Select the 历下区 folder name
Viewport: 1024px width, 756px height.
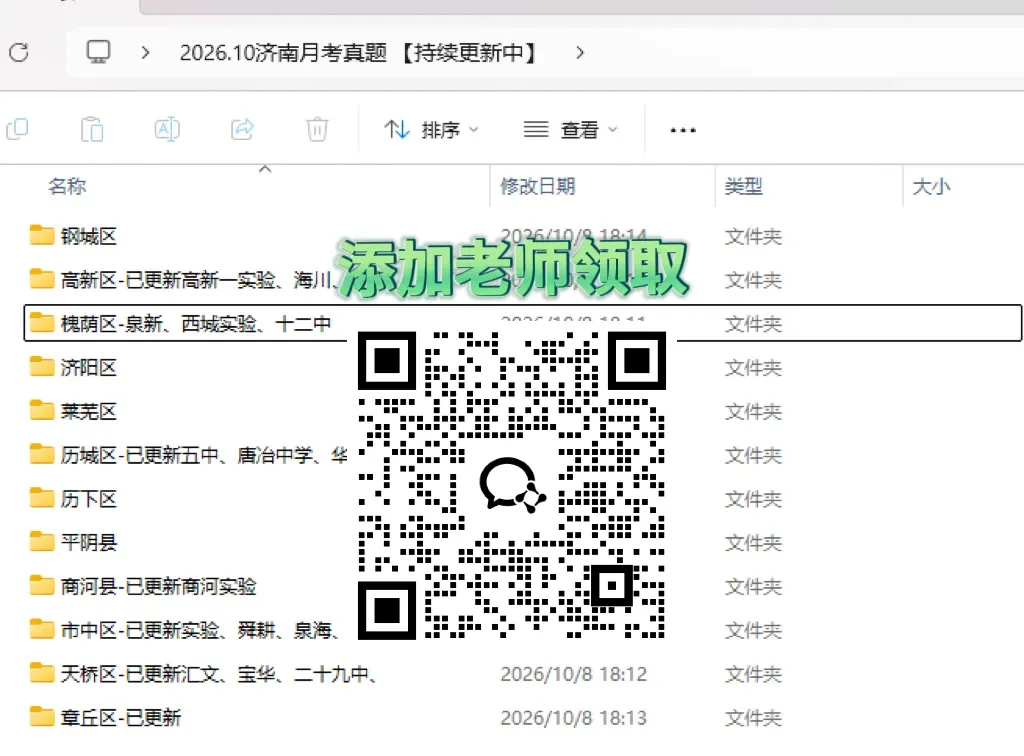pyautogui.click(x=89, y=499)
